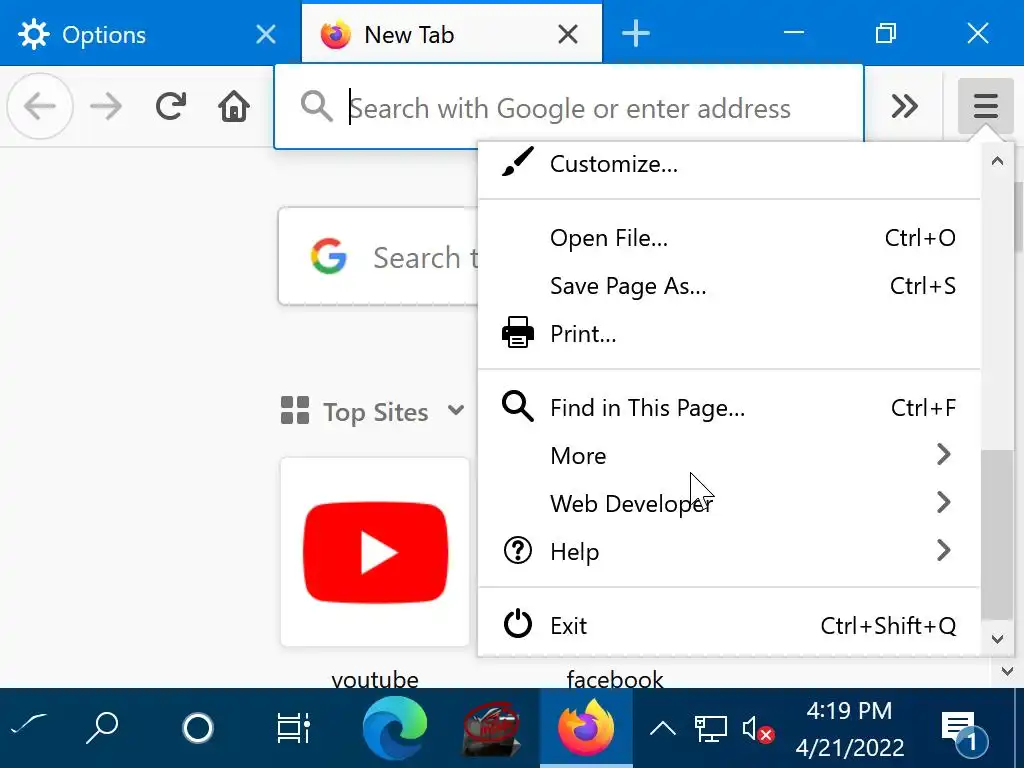Viewport: 1024px width, 768px height.
Task: Close the Options tab
Action: (x=266, y=34)
